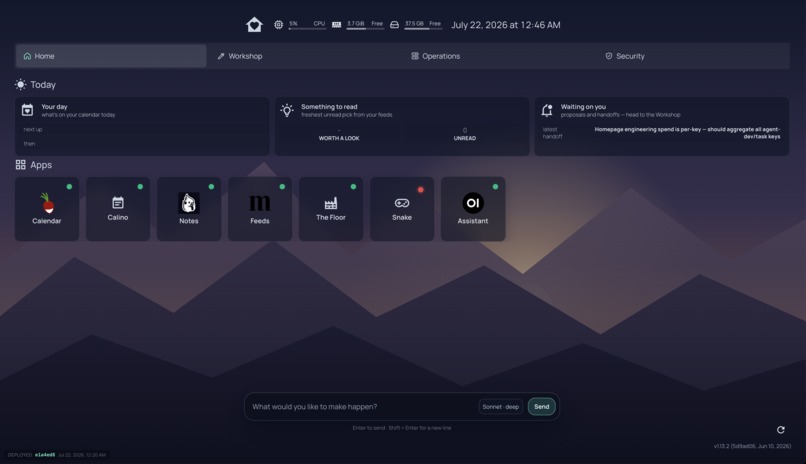Click the calendar icon in Your day card
Viewport: 806px width, 464px height.
coord(27,109)
